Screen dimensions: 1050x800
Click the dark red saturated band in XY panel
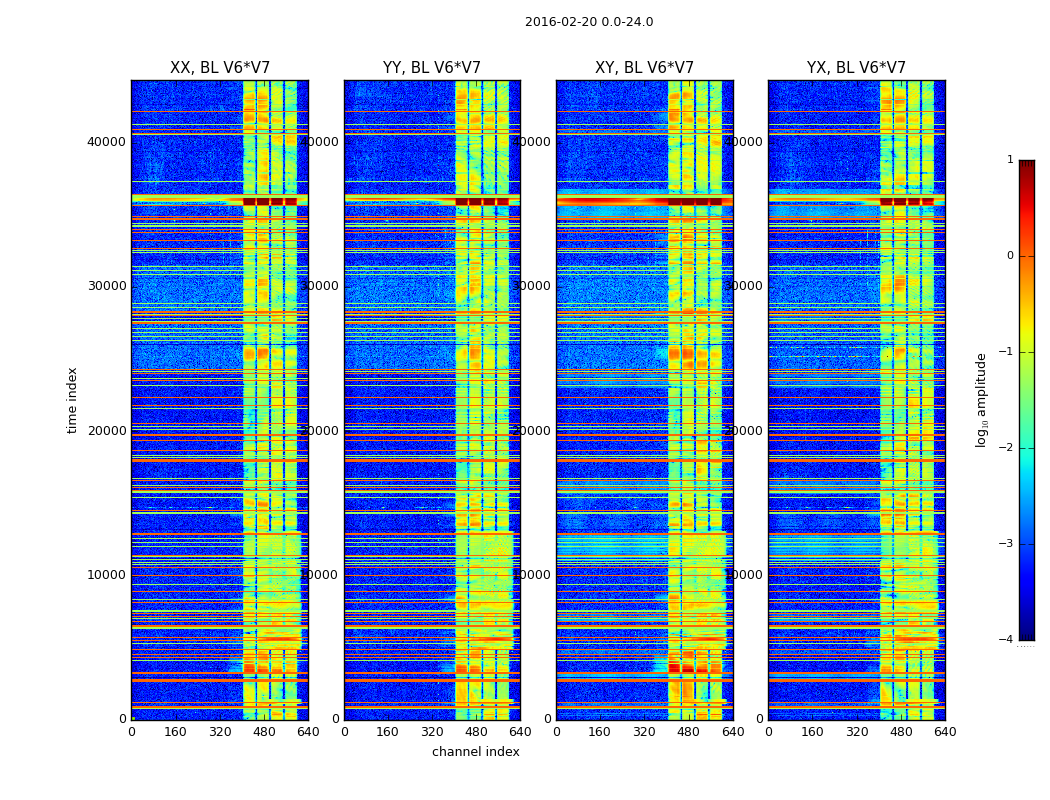coord(644,201)
